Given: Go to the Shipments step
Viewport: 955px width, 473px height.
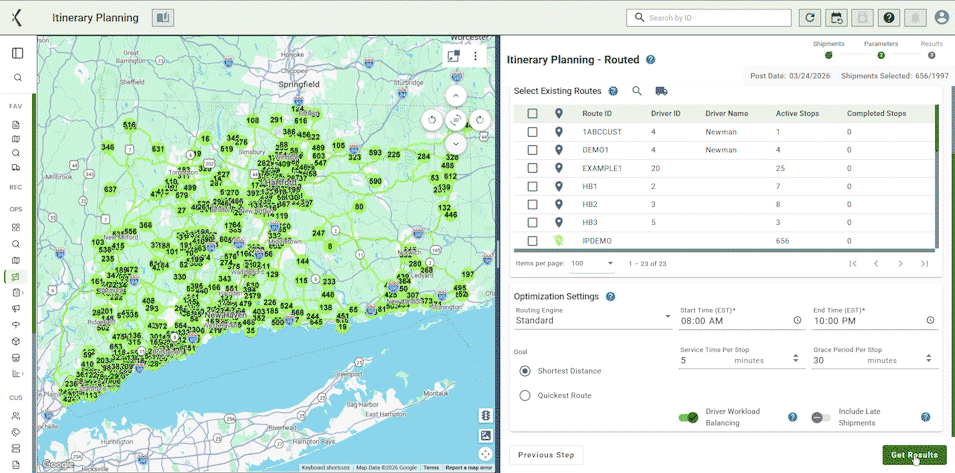Looking at the screenshot, I should 828,55.
